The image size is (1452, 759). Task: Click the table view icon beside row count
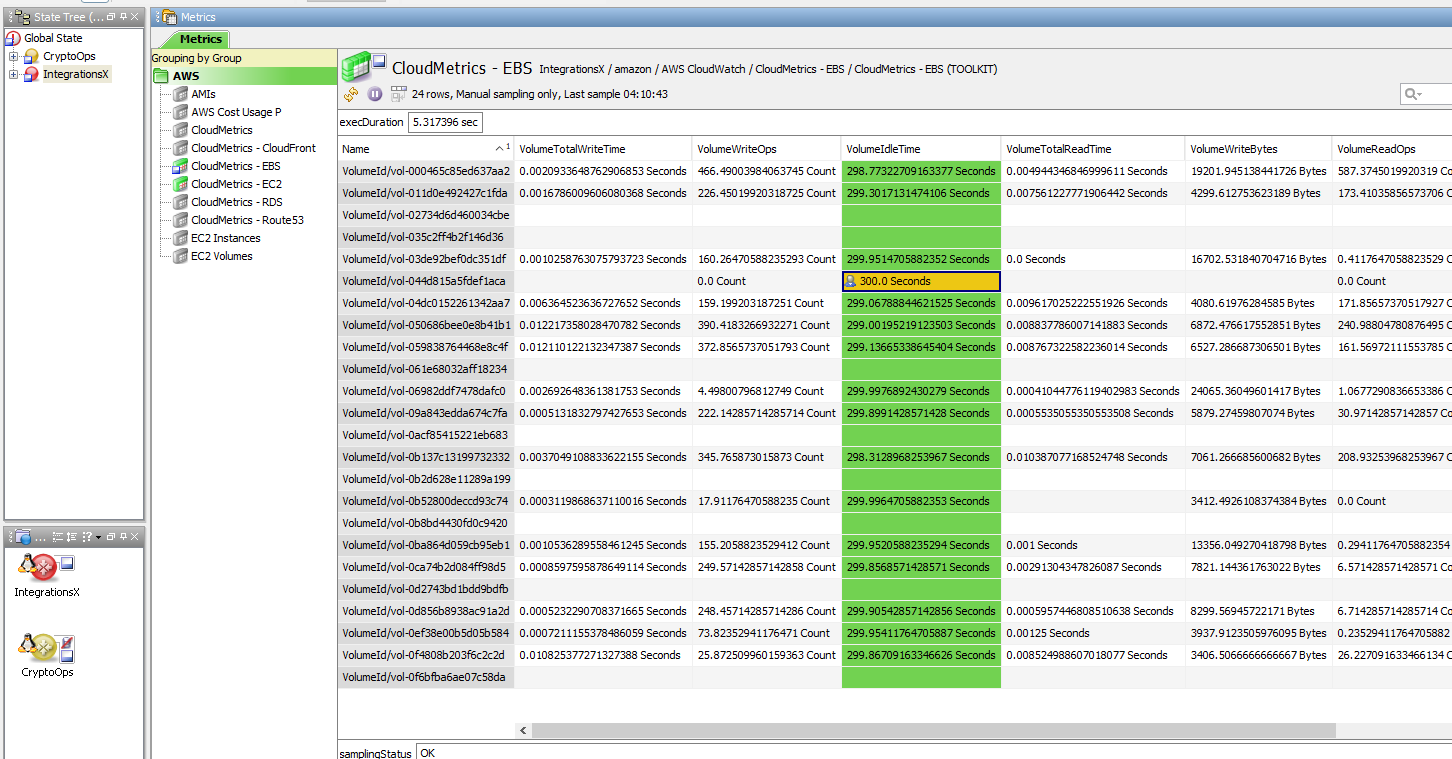(x=398, y=94)
